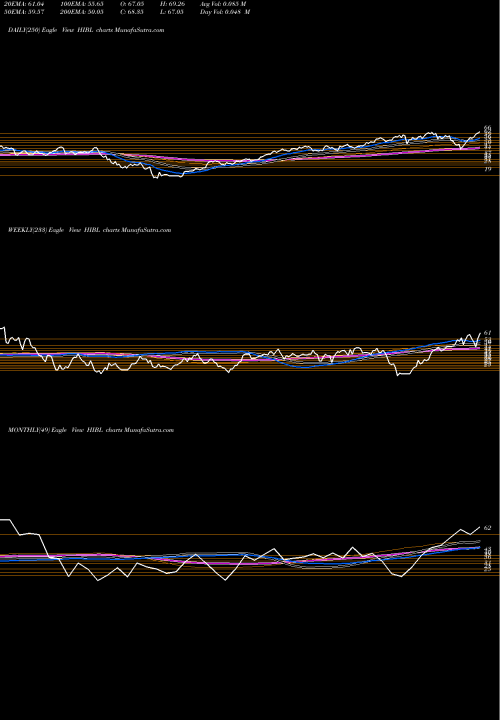Click the 62 price label on monthly chart
Image resolution: width=500 pixels, height=720 pixels.
(488, 528)
